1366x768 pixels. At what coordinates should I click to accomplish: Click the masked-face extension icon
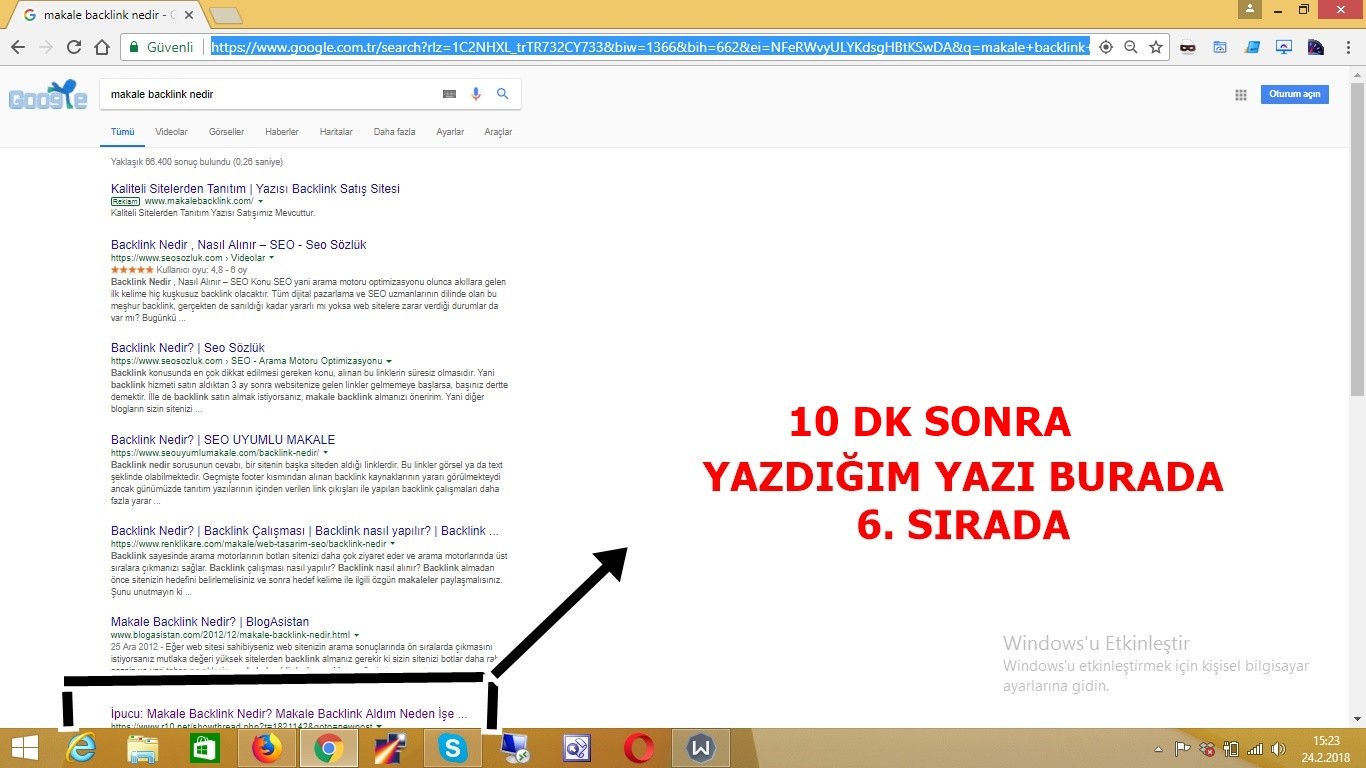(1187, 47)
